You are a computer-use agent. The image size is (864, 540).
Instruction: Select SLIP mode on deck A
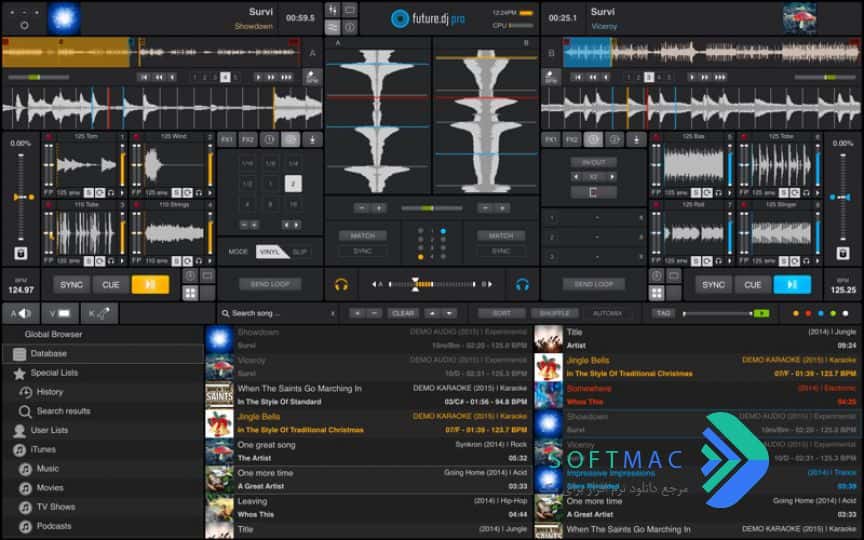[300, 252]
